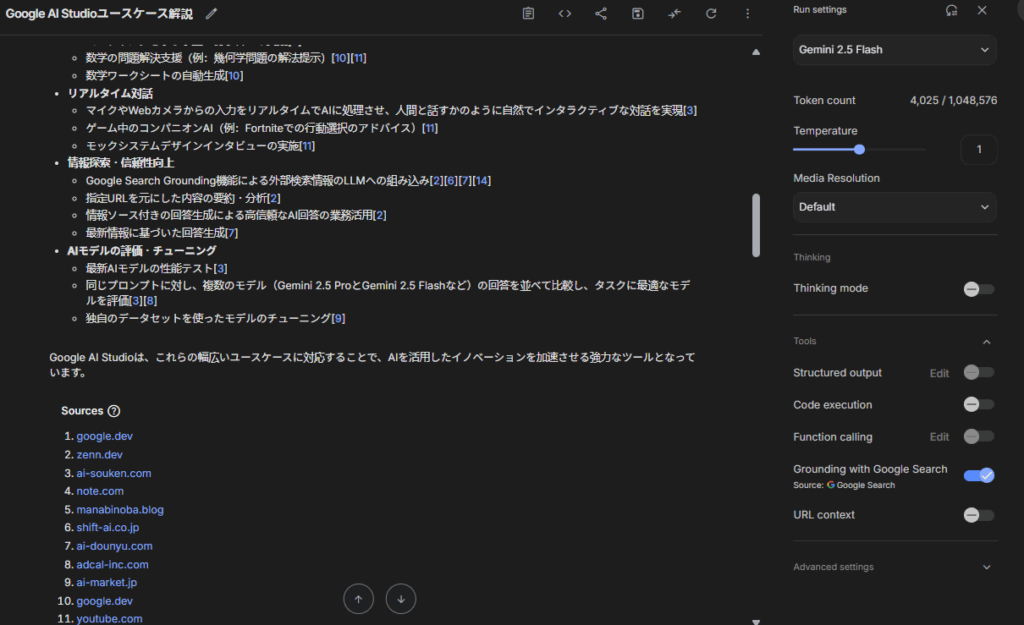Click the temperature slider handle
1024x625 pixels.
point(859,150)
